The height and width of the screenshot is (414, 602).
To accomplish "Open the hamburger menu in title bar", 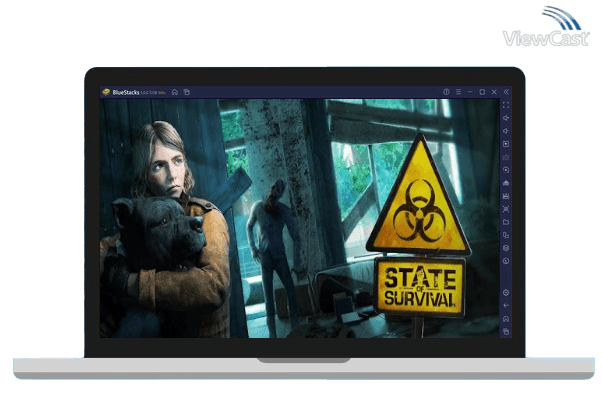I will (x=458, y=92).
